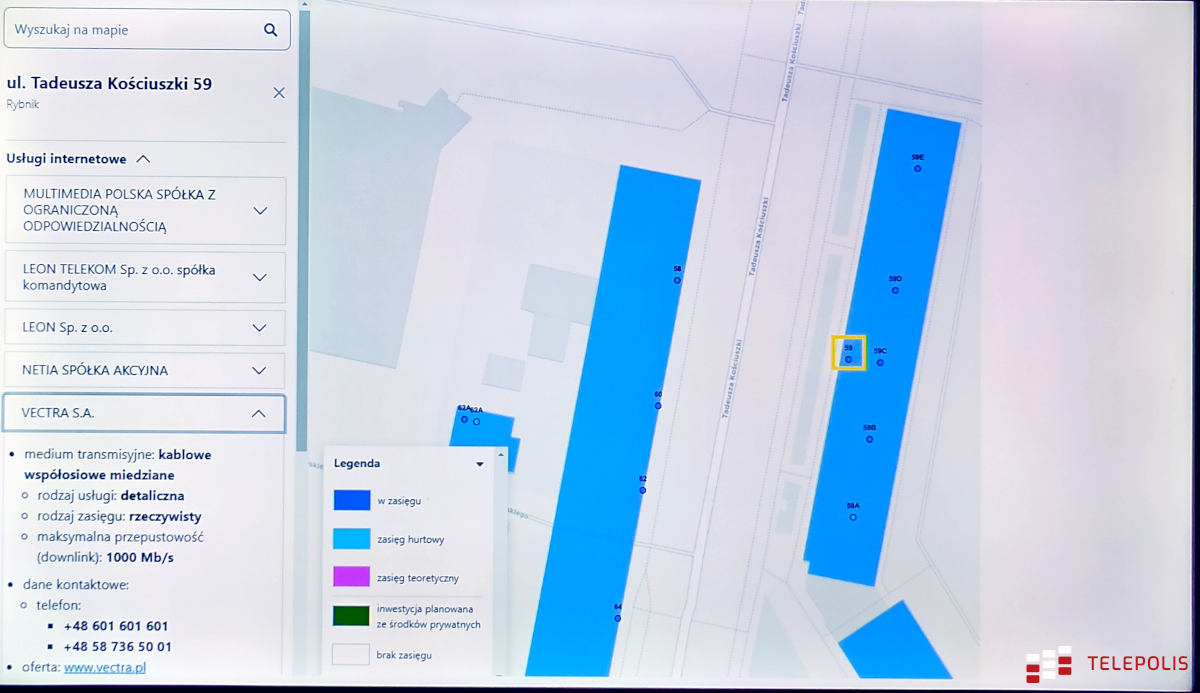Select map point 59D on the building
Viewport: 1200px width, 693px height.
[895, 290]
